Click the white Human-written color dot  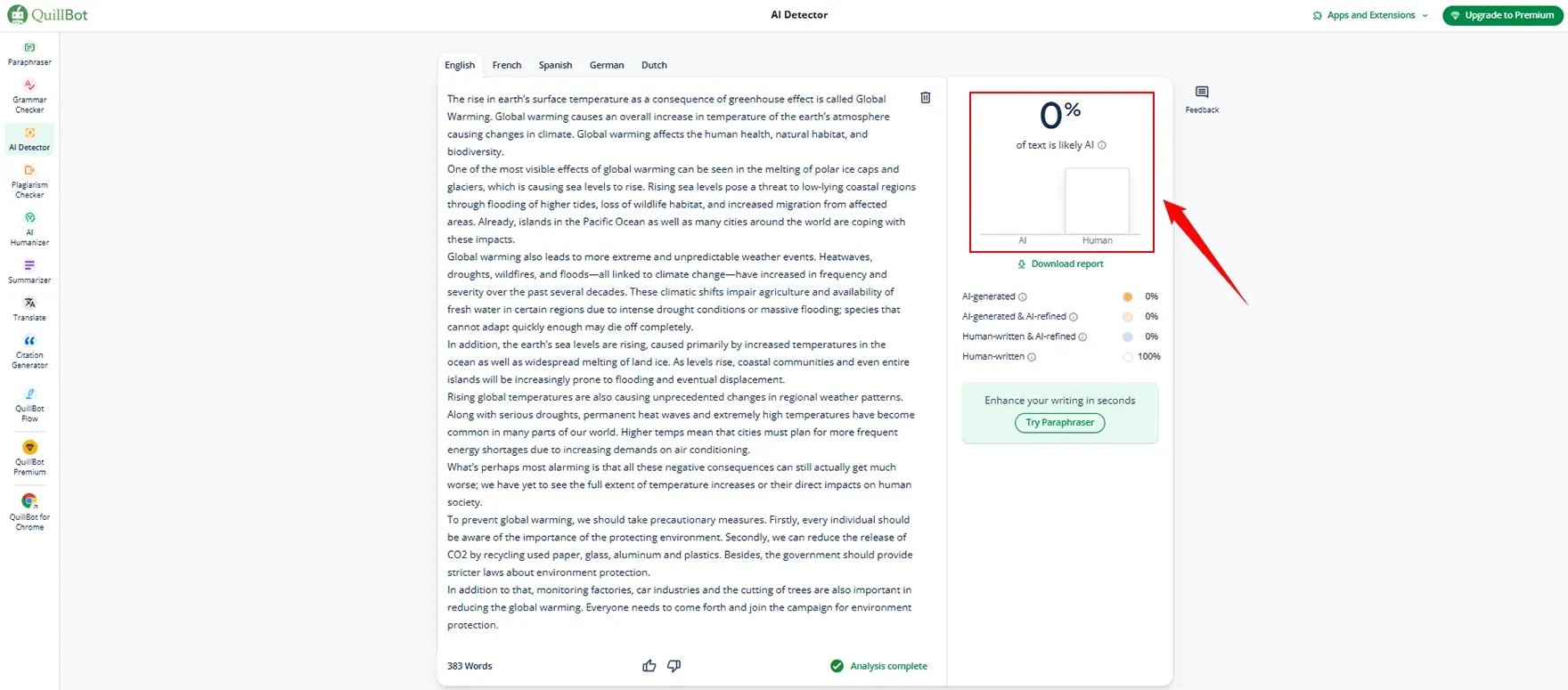pos(1128,357)
